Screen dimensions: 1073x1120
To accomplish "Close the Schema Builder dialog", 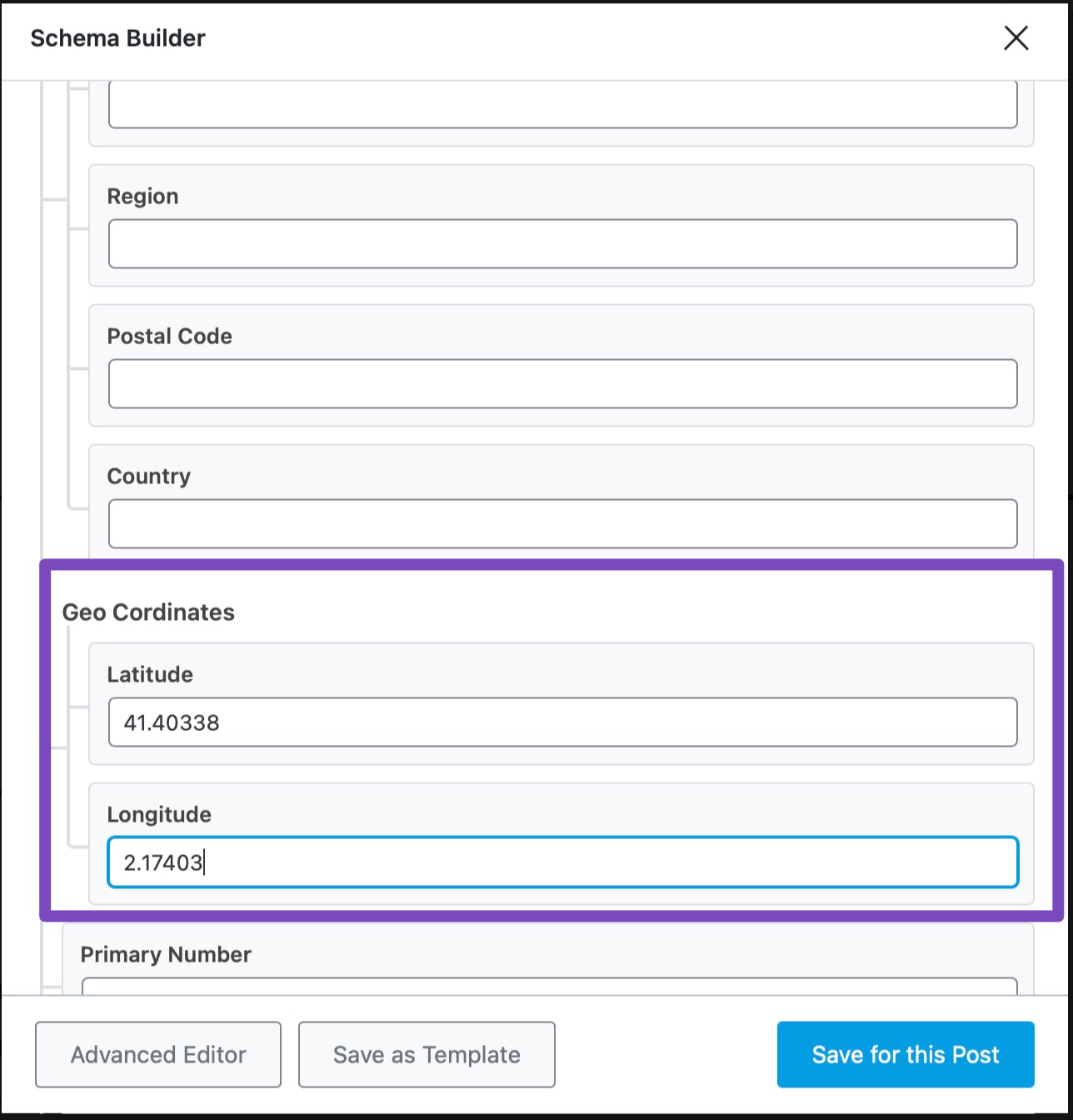I will point(1016,38).
